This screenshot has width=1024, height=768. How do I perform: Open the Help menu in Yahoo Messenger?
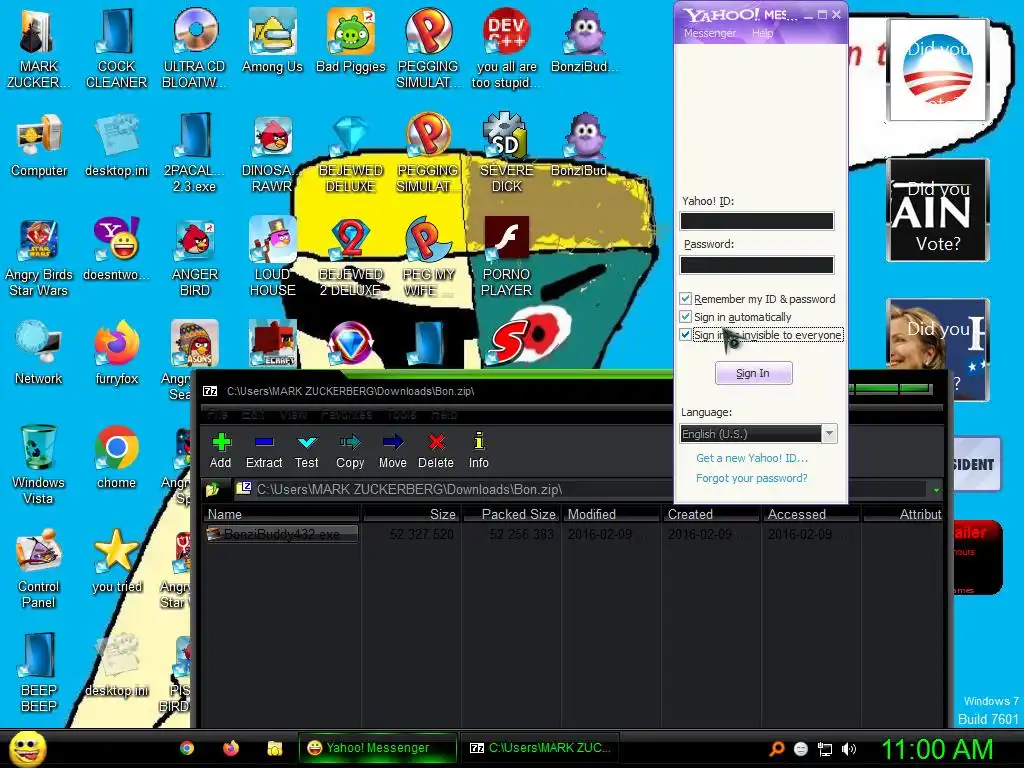click(x=762, y=33)
